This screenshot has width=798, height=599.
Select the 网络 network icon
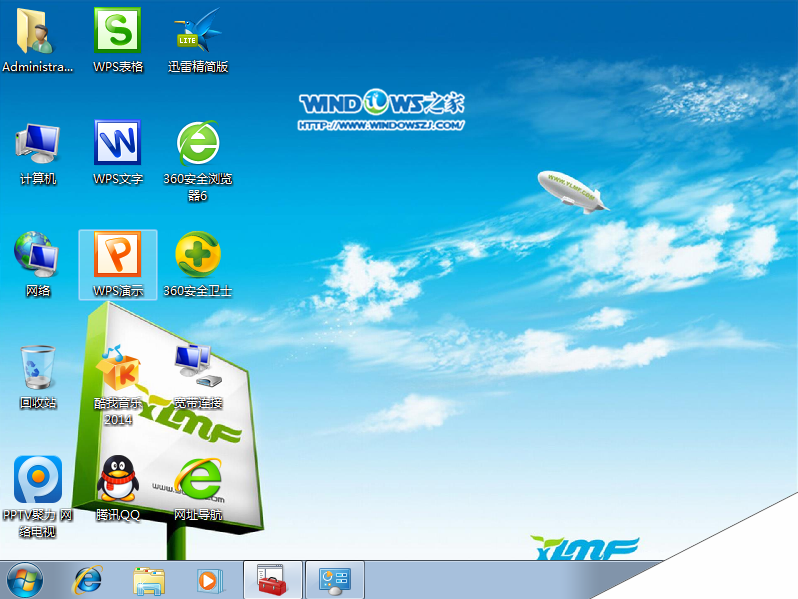[x=38, y=256]
